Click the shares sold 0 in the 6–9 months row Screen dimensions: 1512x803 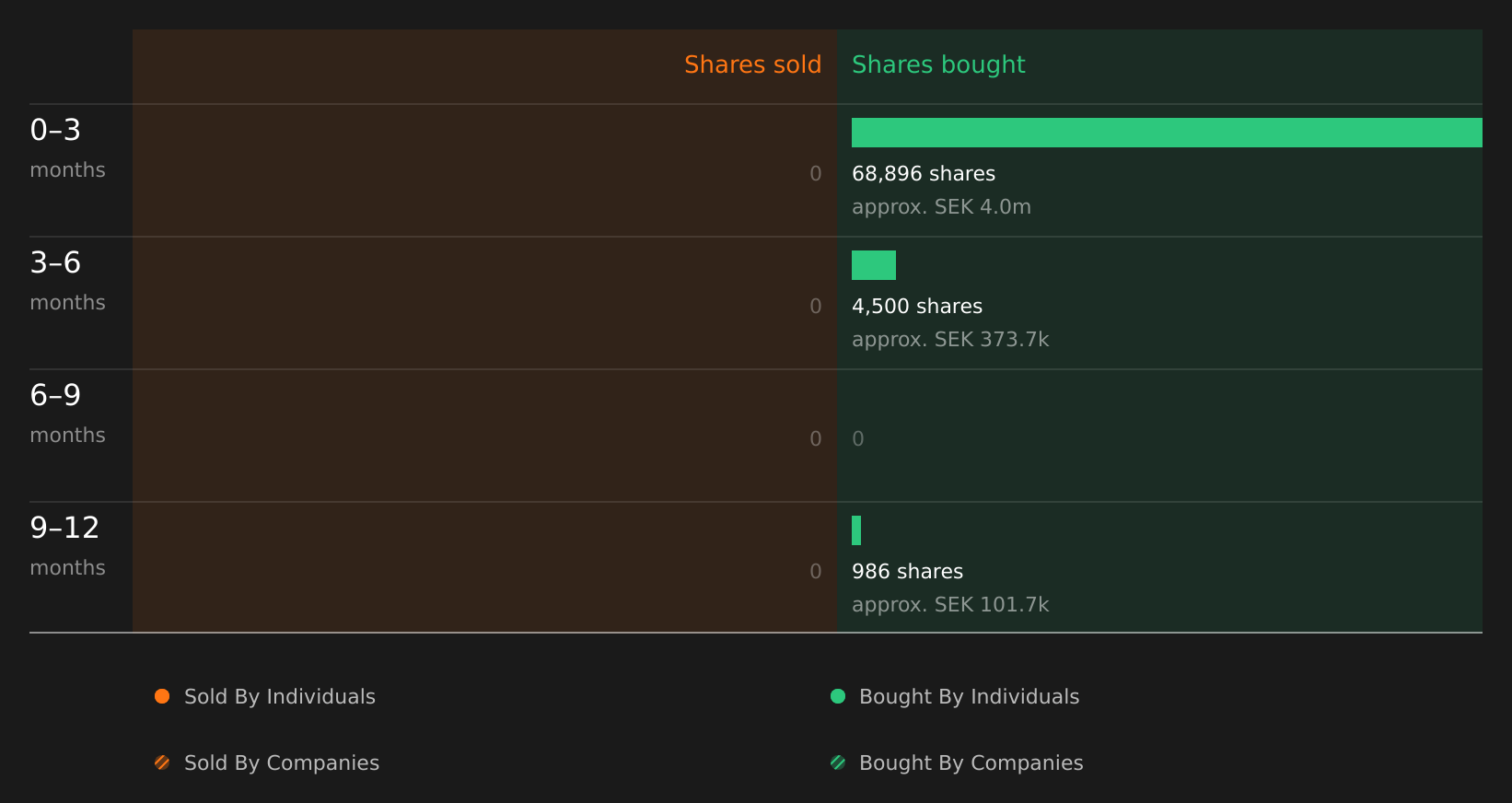click(816, 439)
